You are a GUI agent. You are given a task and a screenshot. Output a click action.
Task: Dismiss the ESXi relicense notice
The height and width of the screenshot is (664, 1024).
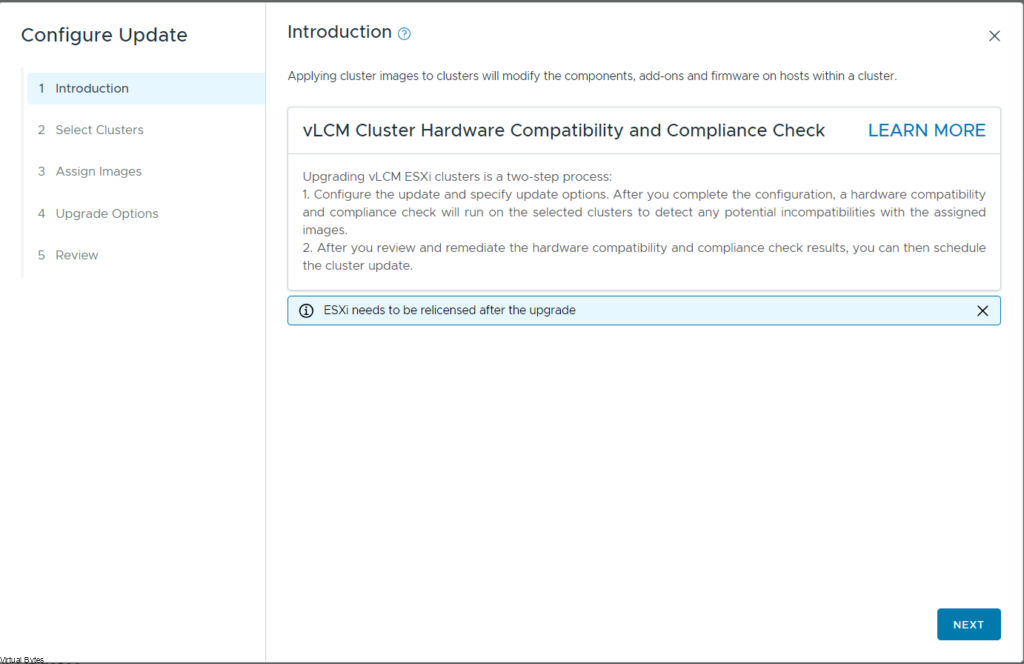click(x=982, y=311)
